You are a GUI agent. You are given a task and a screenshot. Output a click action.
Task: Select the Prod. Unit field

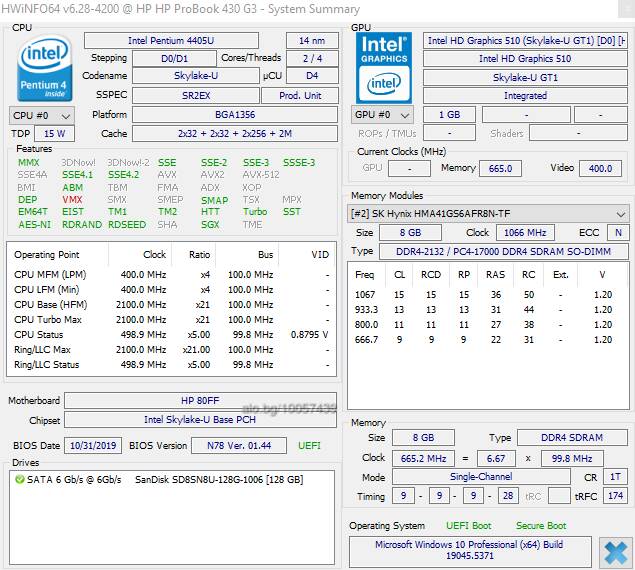click(x=300, y=96)
